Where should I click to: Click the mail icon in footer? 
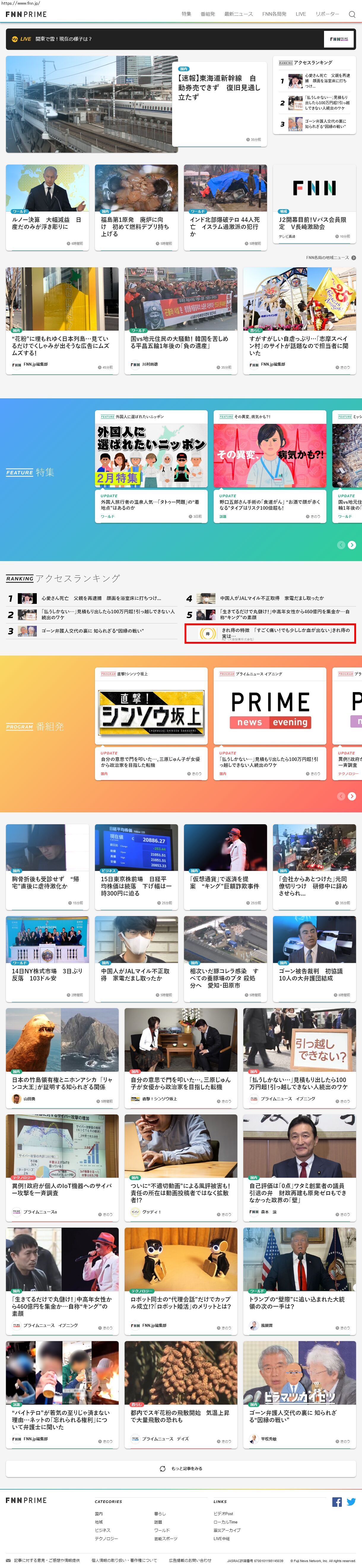(9, 1560)
